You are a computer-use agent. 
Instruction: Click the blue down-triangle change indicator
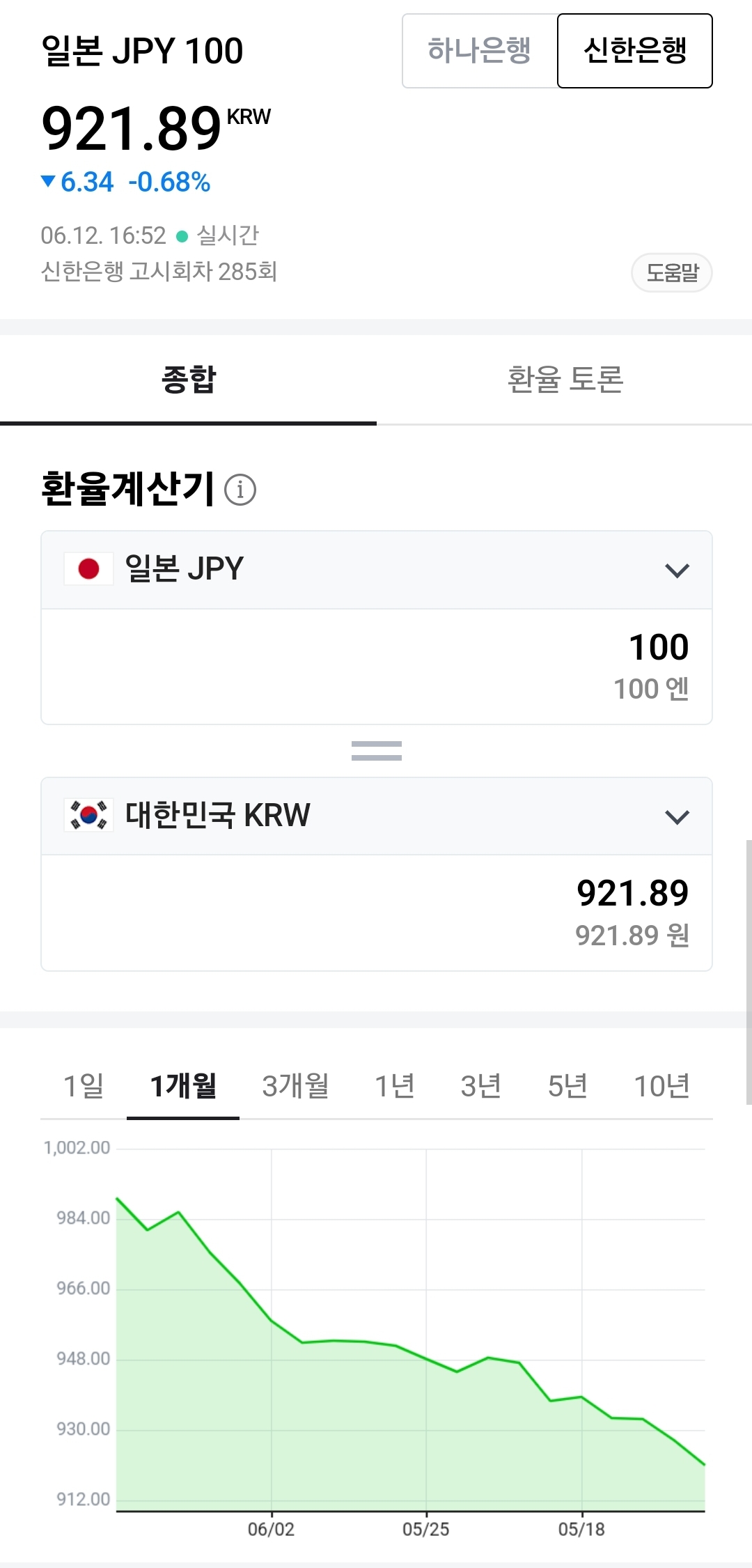point(48,182)
